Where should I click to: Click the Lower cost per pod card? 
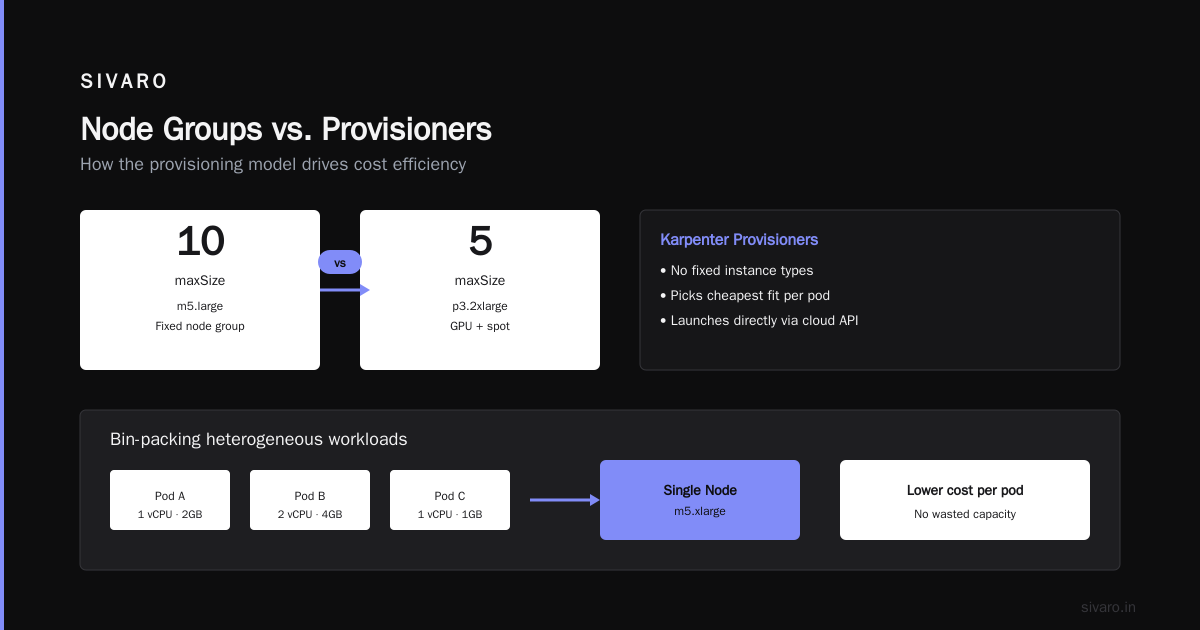click(965, 500)
